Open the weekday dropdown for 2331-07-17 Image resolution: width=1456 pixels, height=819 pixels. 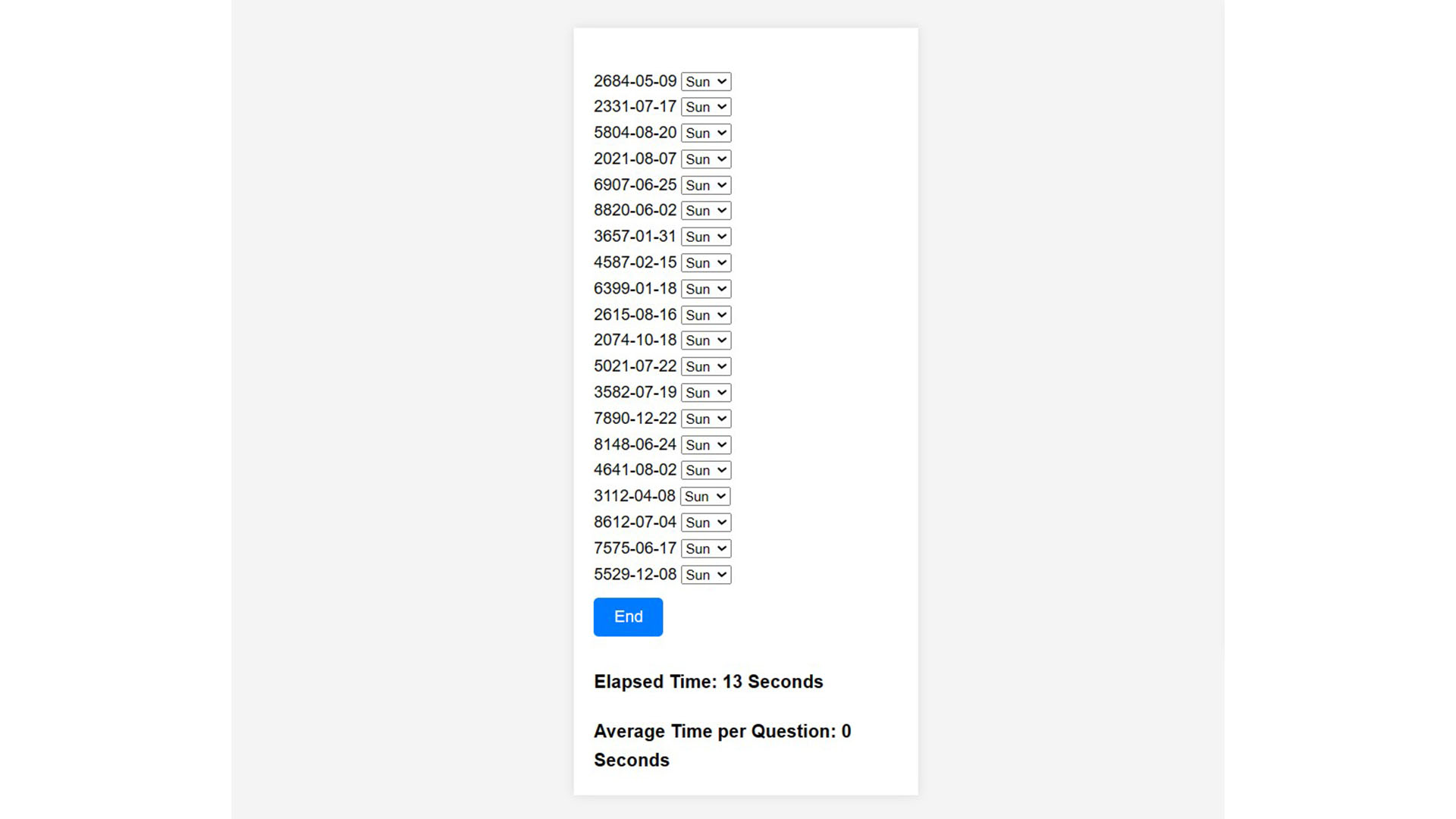(705, 107)
